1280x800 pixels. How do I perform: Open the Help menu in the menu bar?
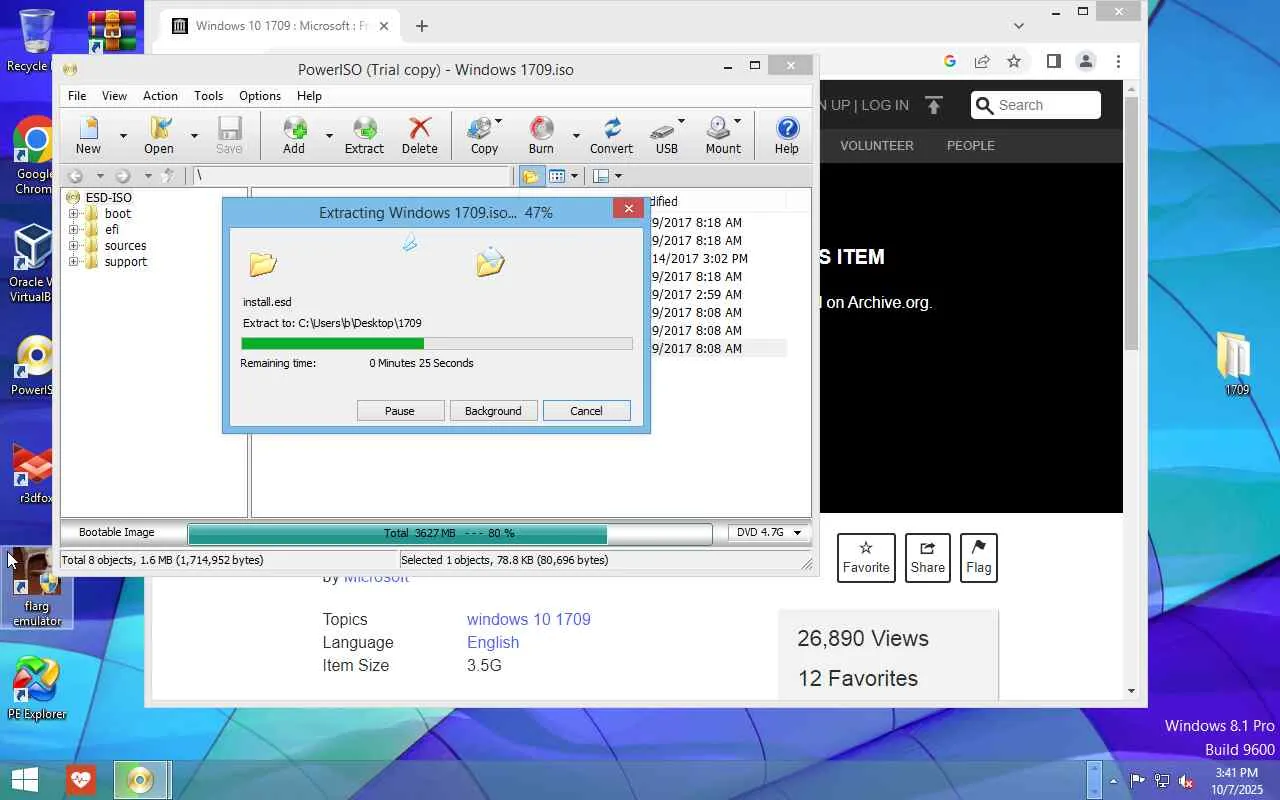(x=309, y=96)
